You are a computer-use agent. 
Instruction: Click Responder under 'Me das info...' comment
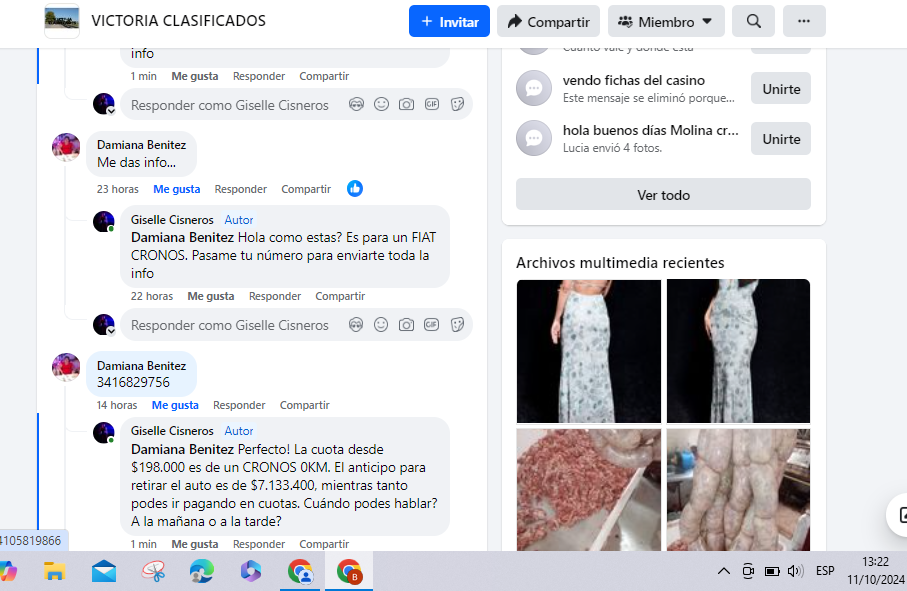(241, 189)
